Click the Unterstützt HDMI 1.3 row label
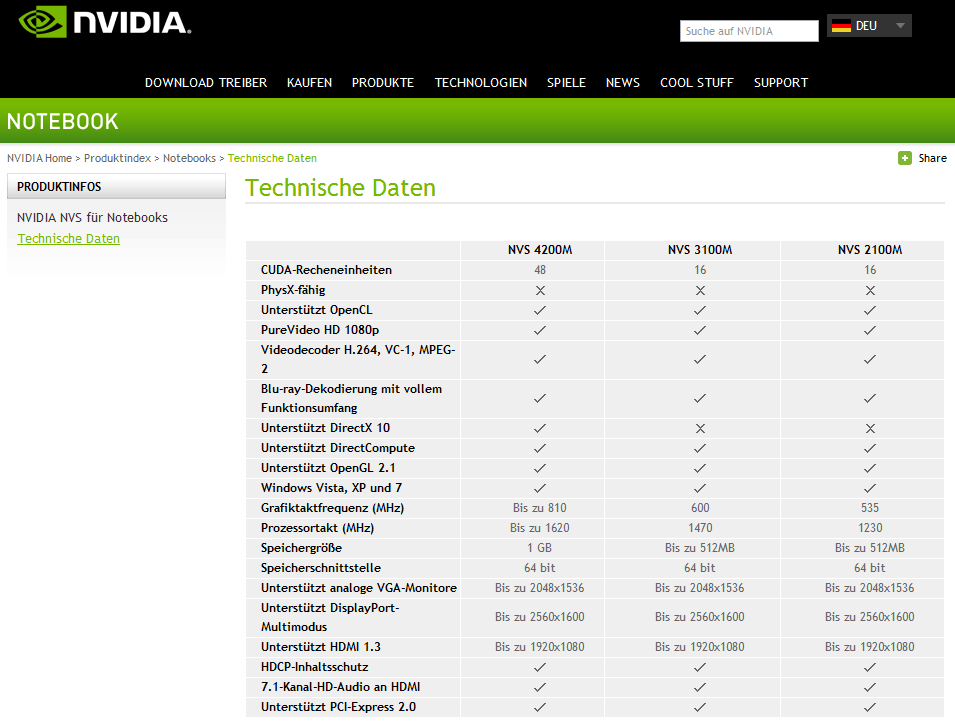Screen dimensions: 955x721 pos(321,647)
